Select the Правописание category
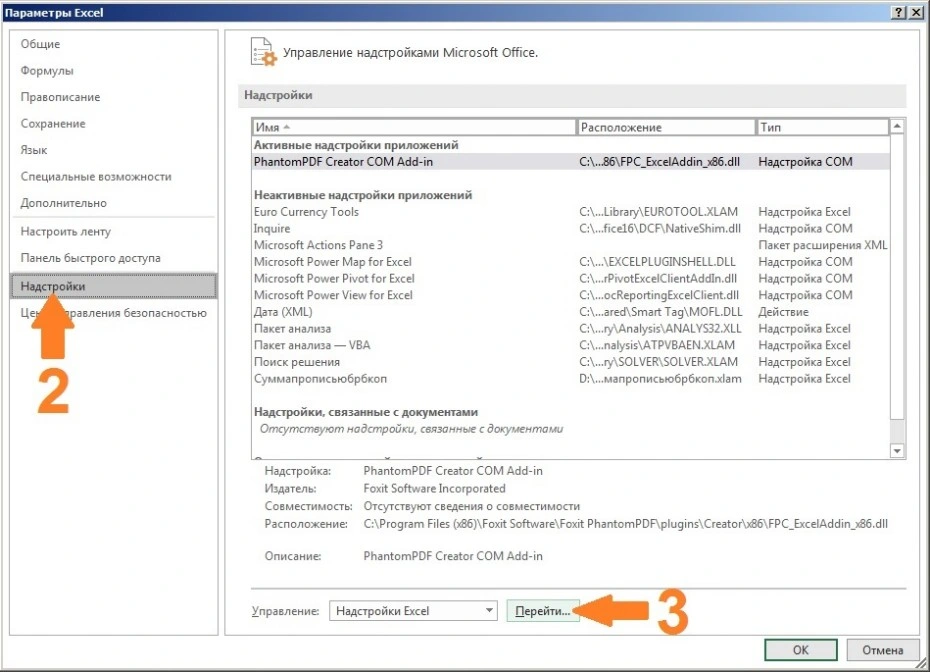930x672 pixels. pyautogui.click(x=60, y=97)
